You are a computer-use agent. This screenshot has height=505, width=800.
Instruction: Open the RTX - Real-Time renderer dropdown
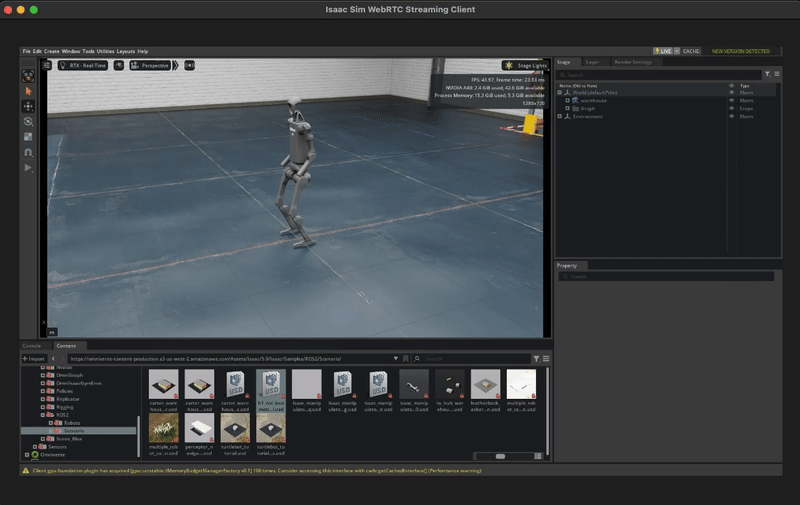click(84, 65)
